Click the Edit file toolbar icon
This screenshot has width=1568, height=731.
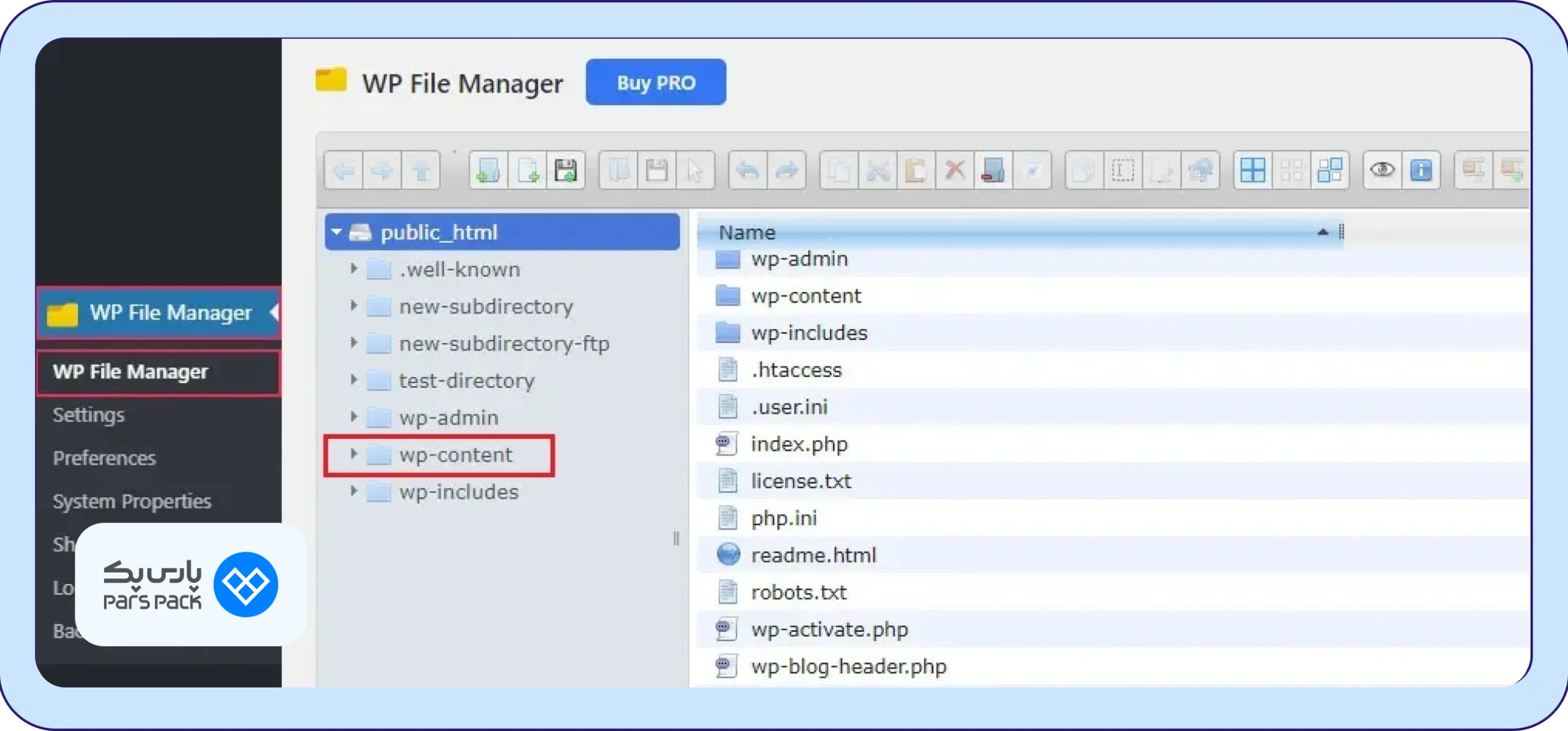click(1161, 170)
